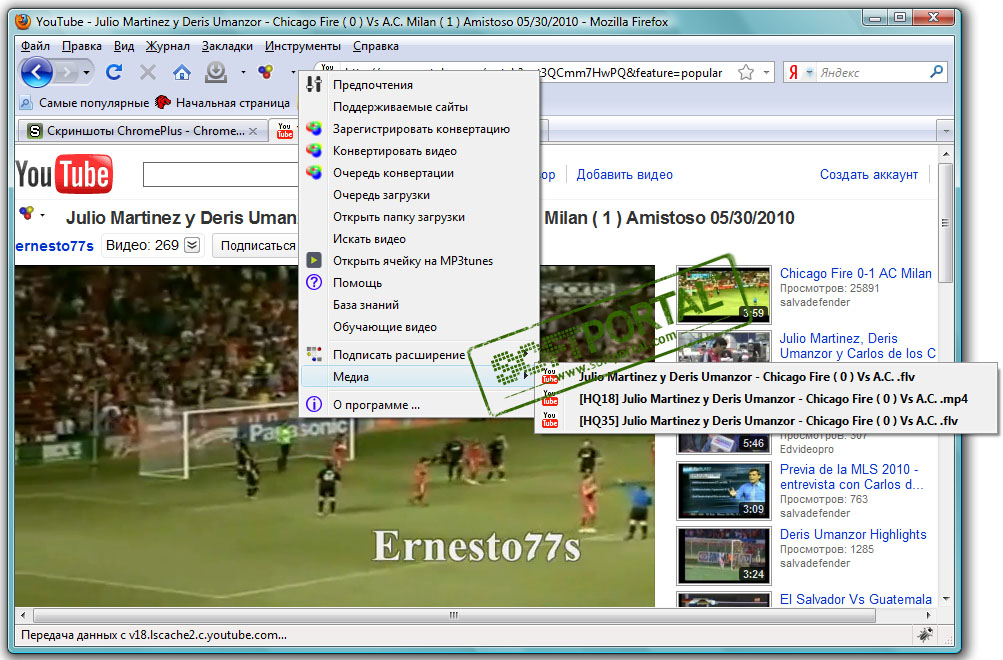Click the horizontal scrollbar thumb
The width and height of the screenshot is (1003, 660).
tap(454, 615)
